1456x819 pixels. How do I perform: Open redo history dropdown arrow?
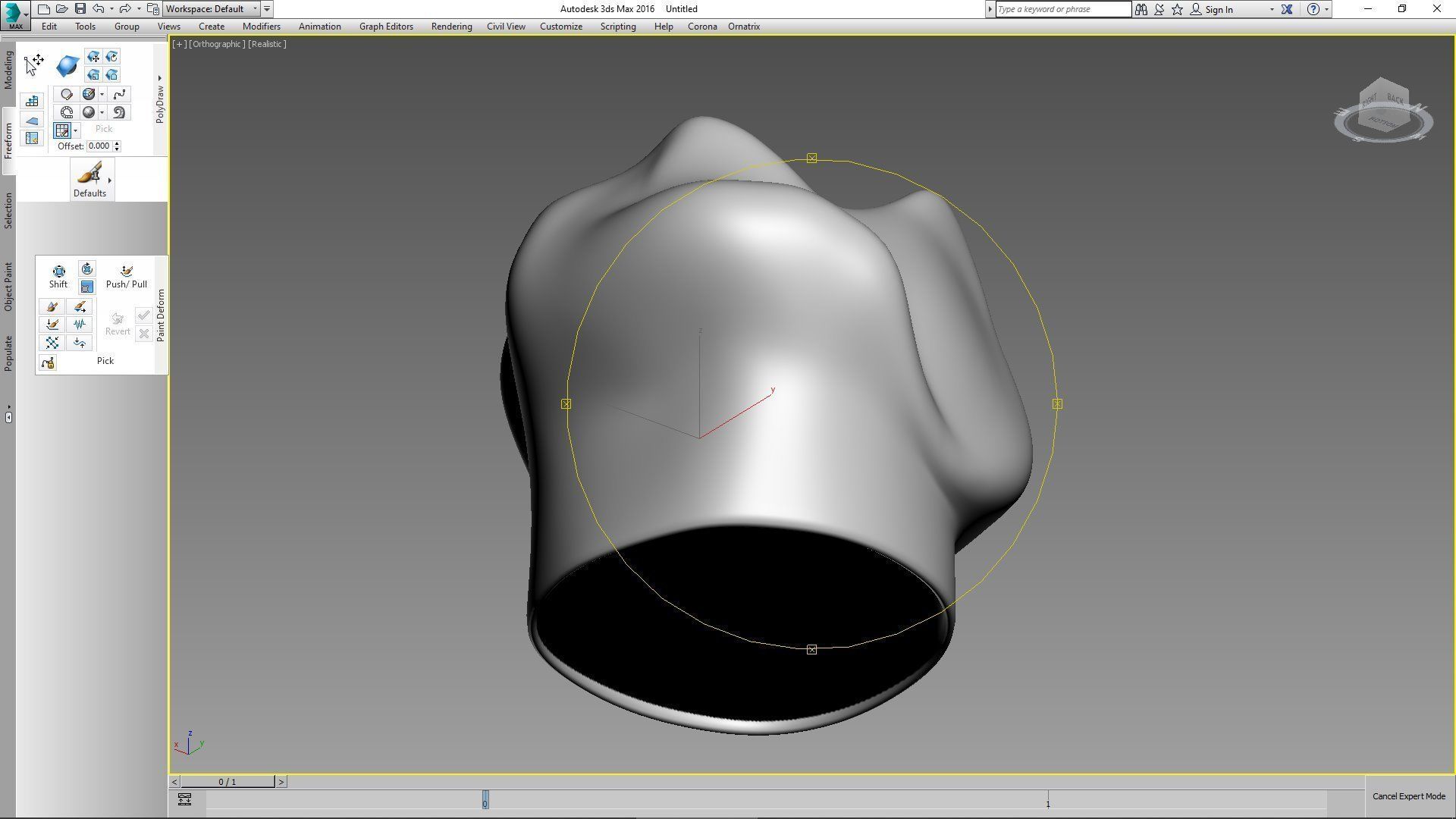point(138,9)
